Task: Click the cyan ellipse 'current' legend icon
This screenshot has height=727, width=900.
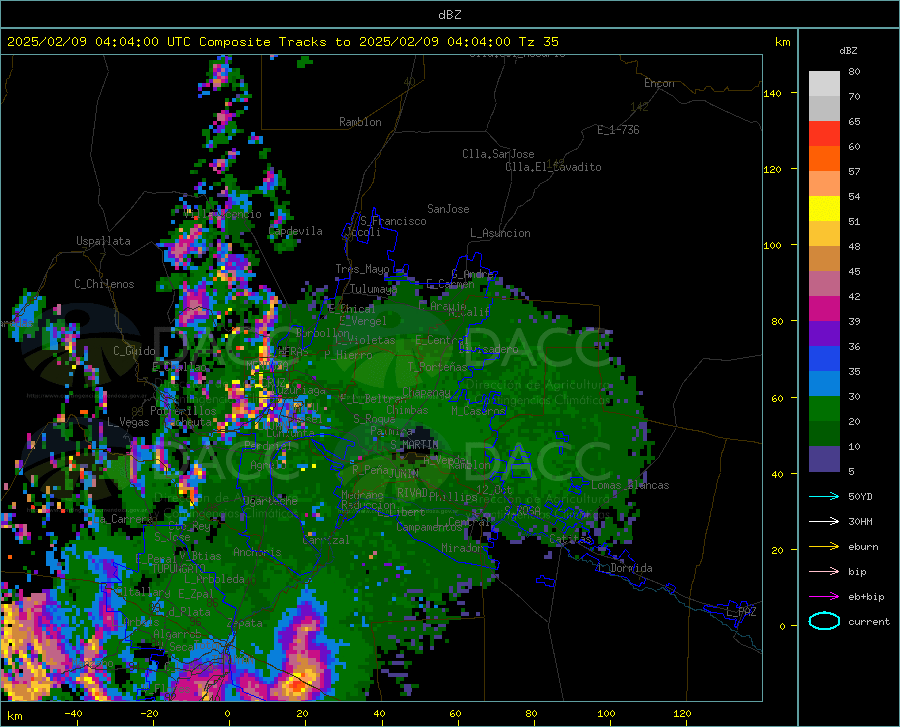Action: coord(824,621)
